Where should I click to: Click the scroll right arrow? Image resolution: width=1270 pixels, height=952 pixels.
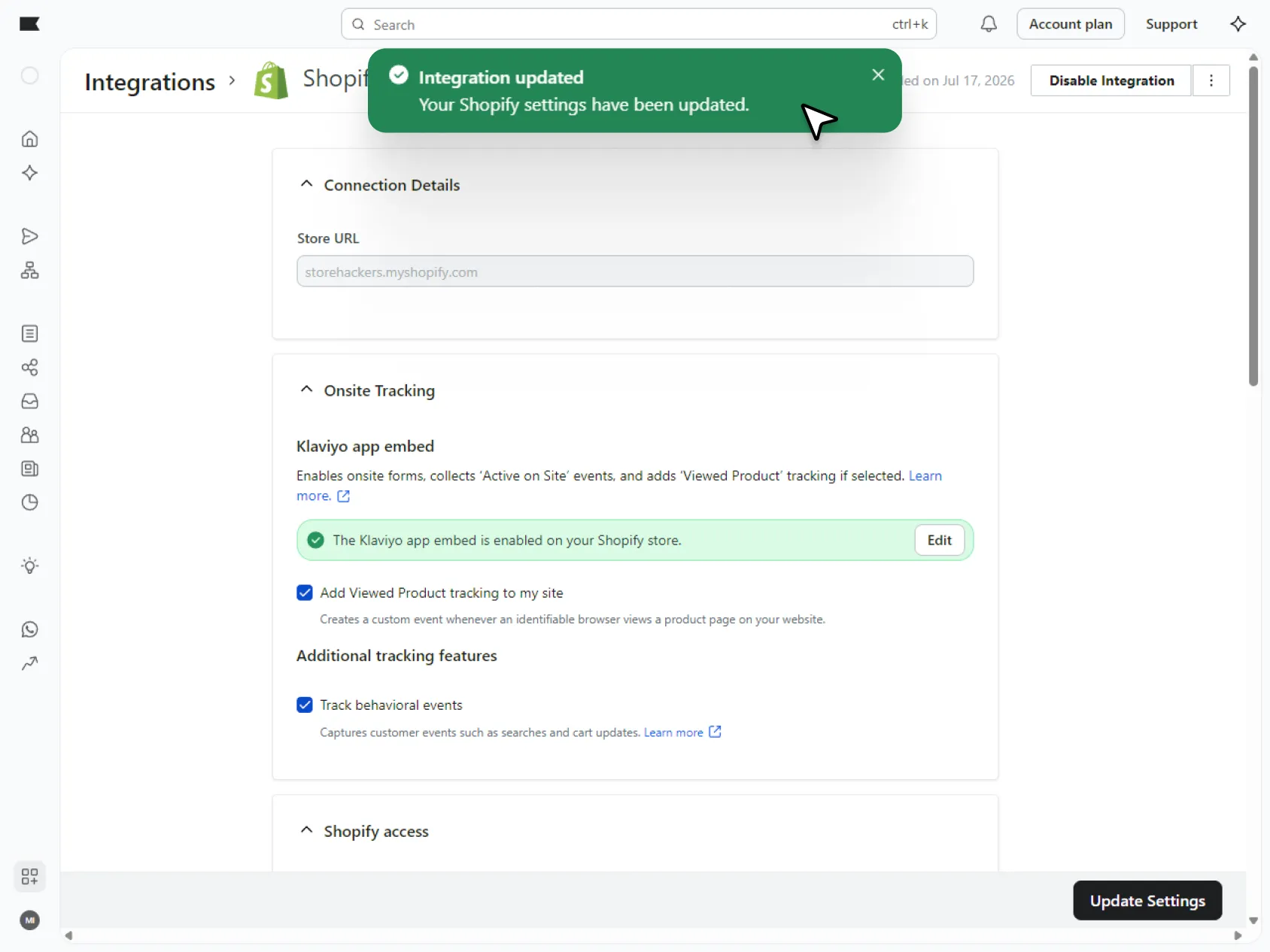pos(1238,935)
